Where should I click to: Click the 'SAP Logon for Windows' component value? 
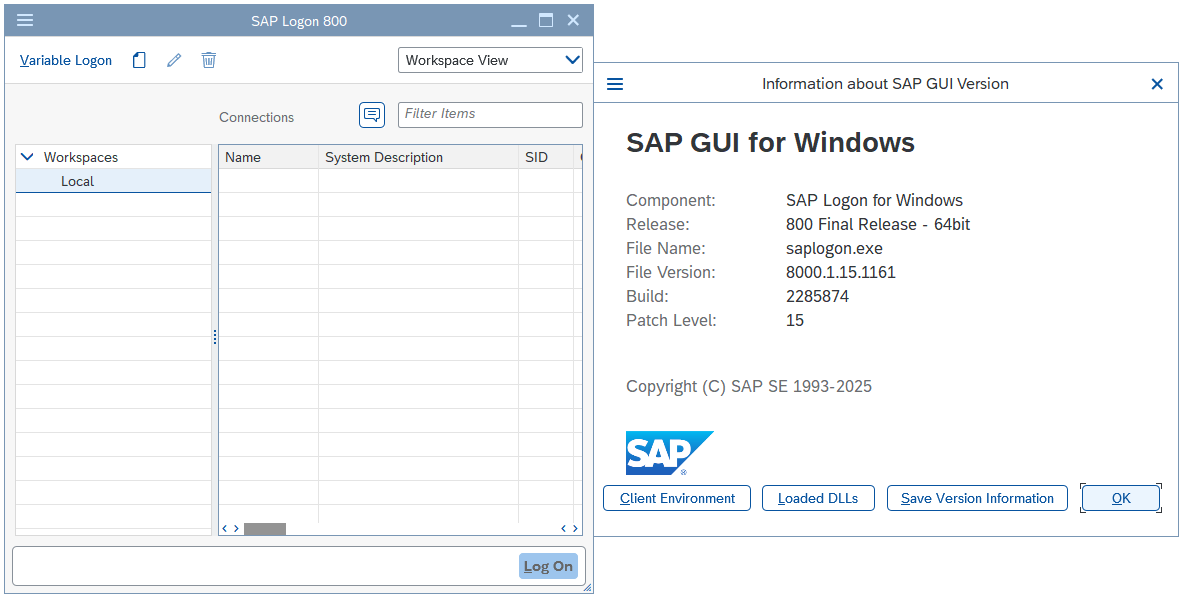pos(874,200)
